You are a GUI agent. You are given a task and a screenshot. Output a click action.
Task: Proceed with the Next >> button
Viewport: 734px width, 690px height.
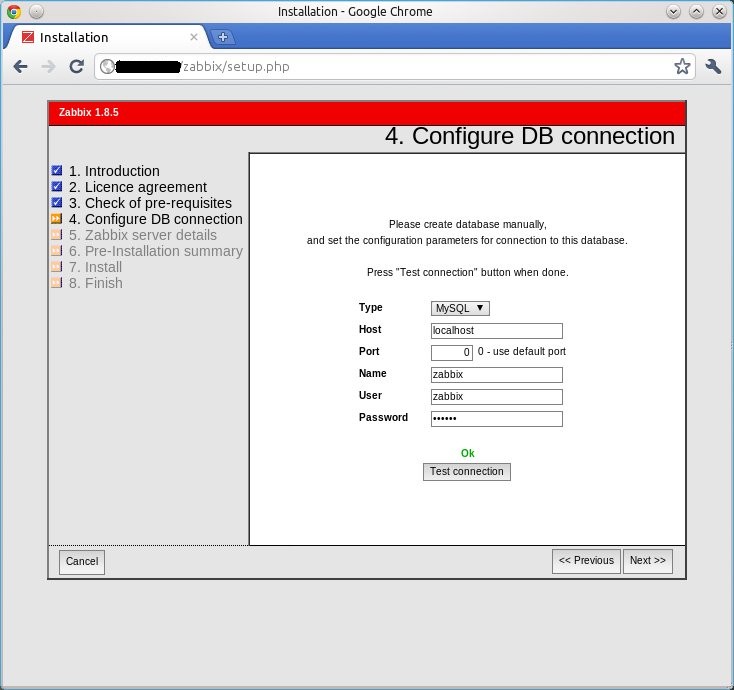(x=648, y=561)
